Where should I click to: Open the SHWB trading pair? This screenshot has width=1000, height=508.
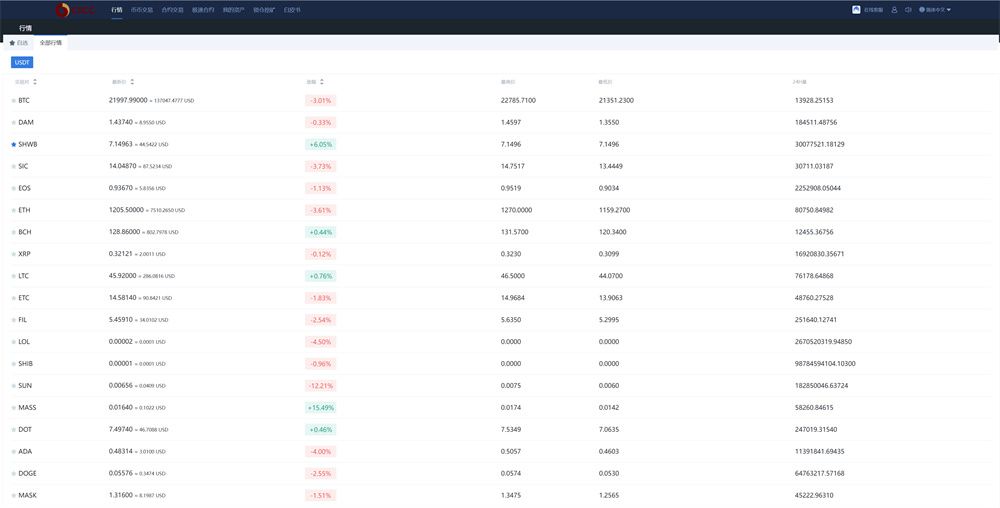pos(28,145)
